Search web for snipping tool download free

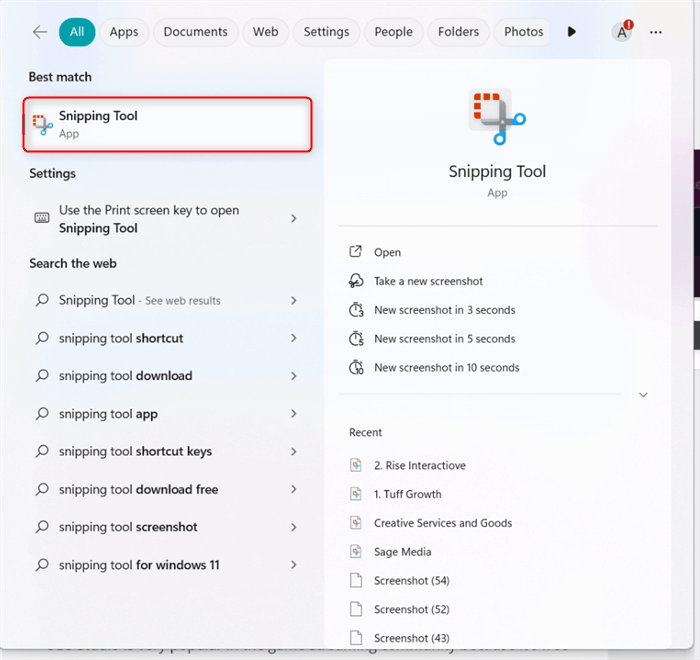[167, 489]
